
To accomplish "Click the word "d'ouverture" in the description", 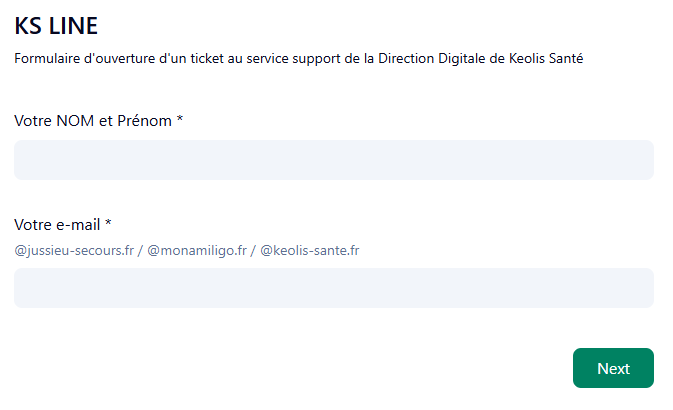I will pyautogui.click(x=121, y=58).
